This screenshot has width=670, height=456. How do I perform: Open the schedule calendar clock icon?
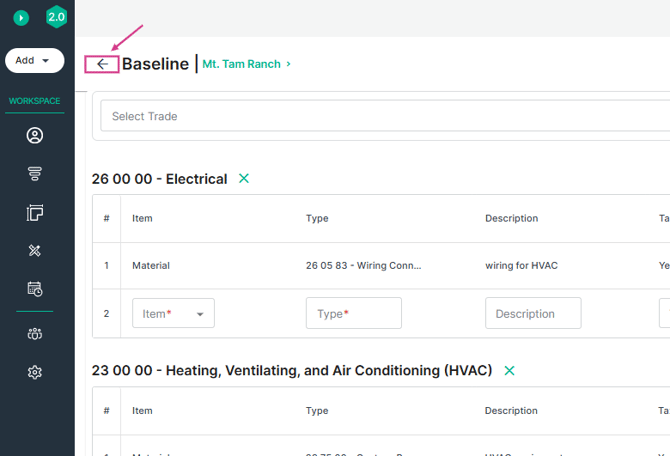coord(35,289)
